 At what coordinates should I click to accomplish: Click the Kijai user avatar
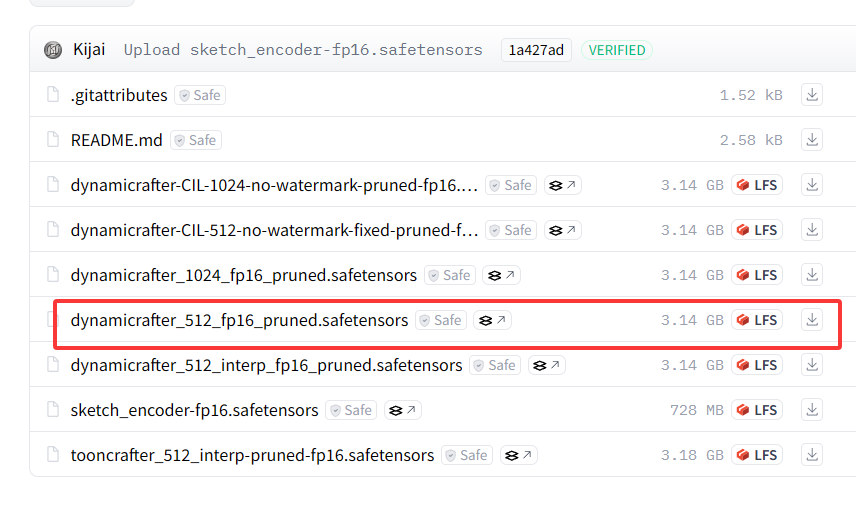(x=53, y=50)
